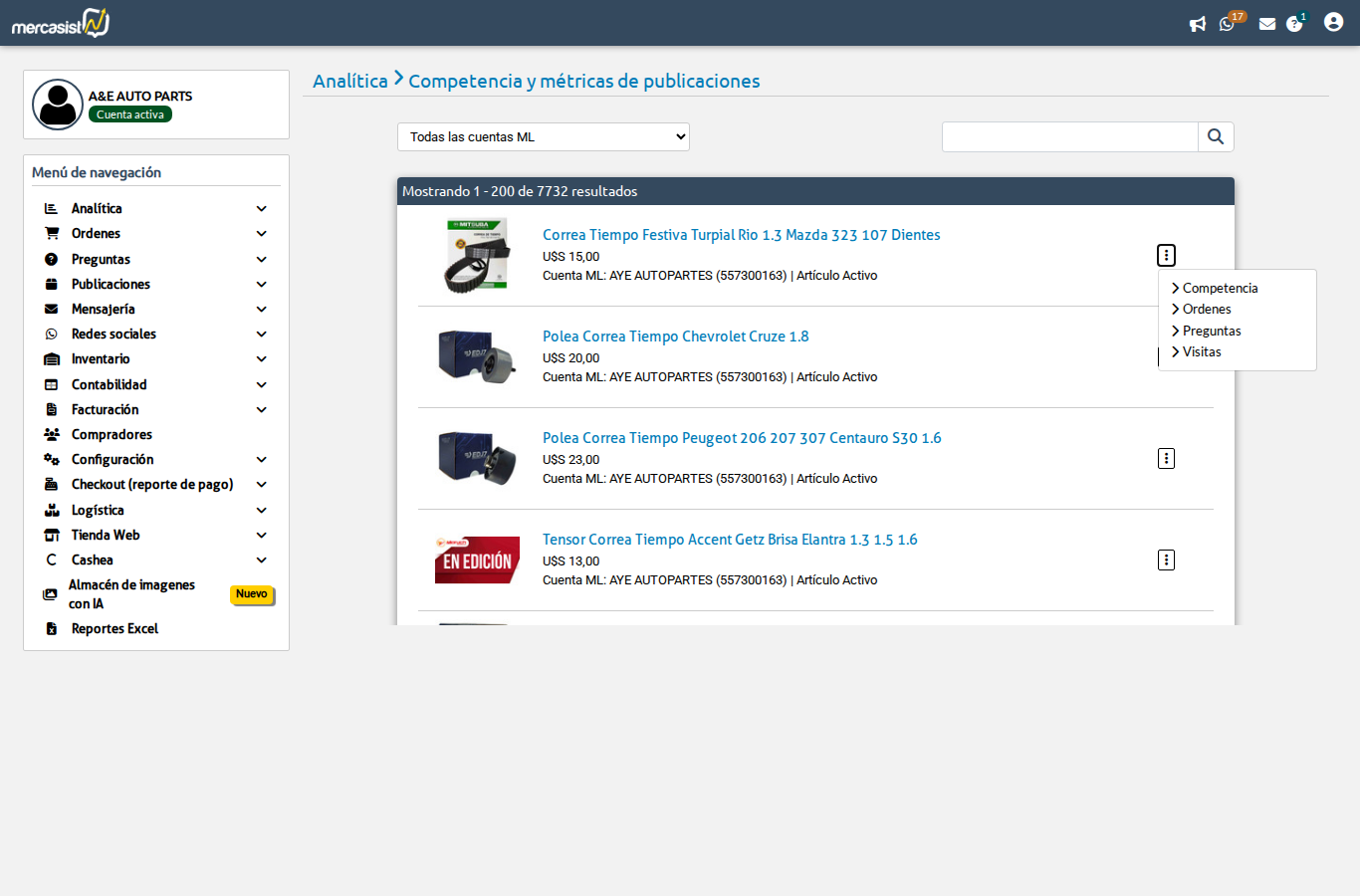Open Polea Correa Tiempo Chevrolet Cruze link

coord(675,336)
